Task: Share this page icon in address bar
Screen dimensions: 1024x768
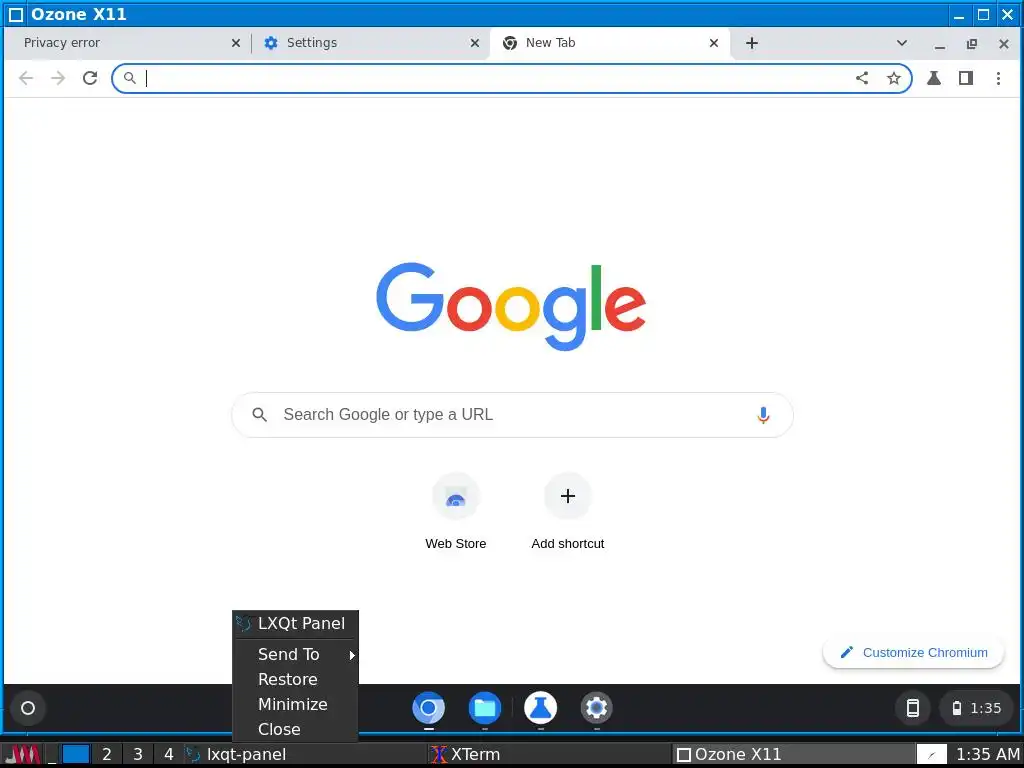Action: (862, 78)
